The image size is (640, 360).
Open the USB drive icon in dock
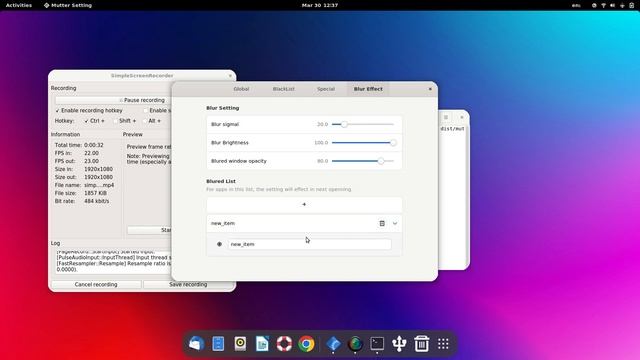[399, 344]
